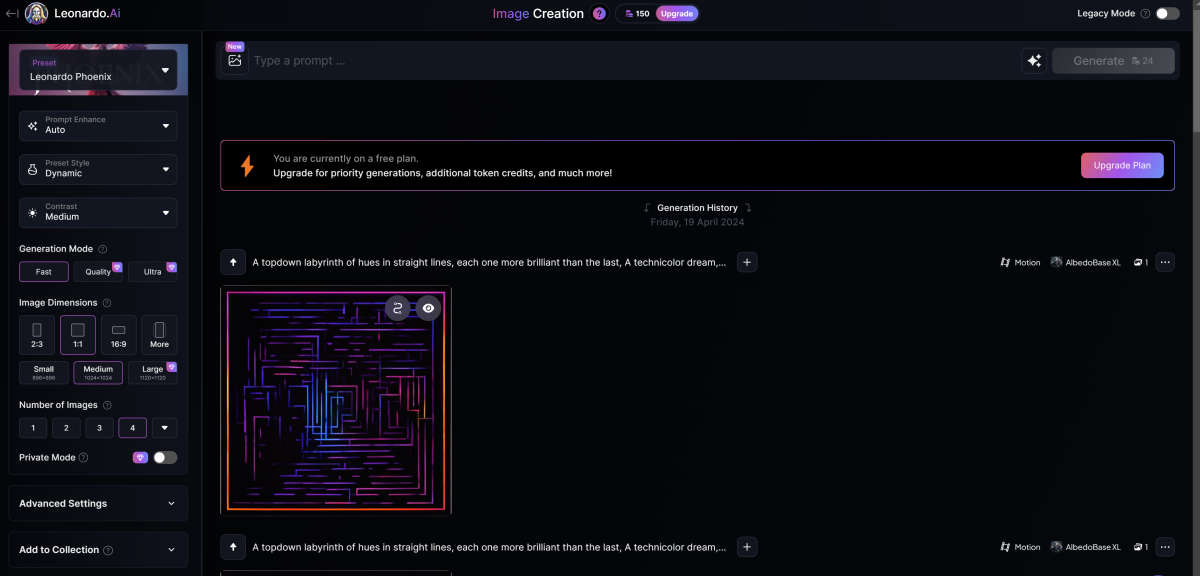Image resolution: width=1200 pixels, height=576 pixels.
Task: Toggle Private Mode switch
Action: tap(165, 457)
